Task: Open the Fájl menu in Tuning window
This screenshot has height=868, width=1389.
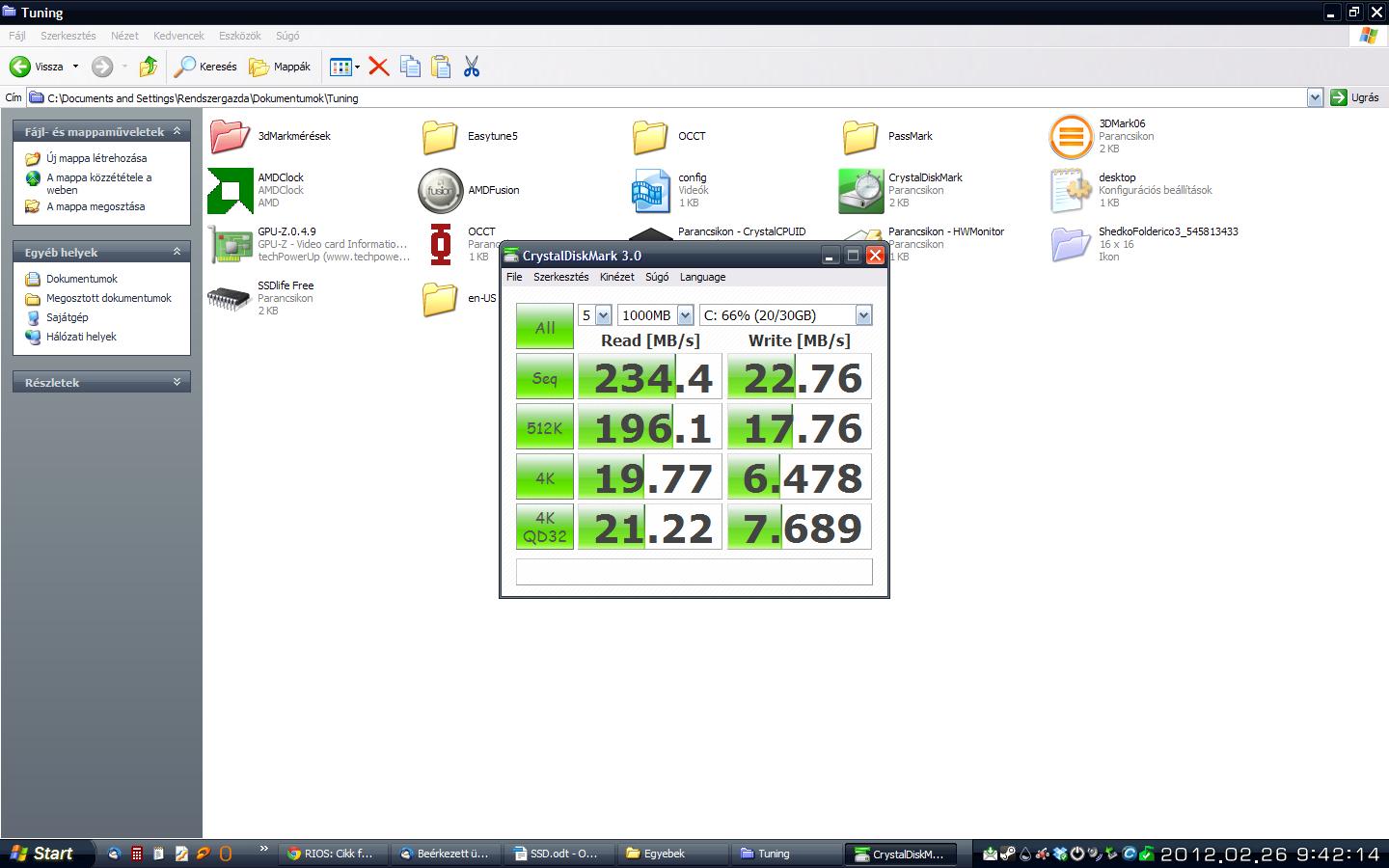Action: tap(17, 36)
